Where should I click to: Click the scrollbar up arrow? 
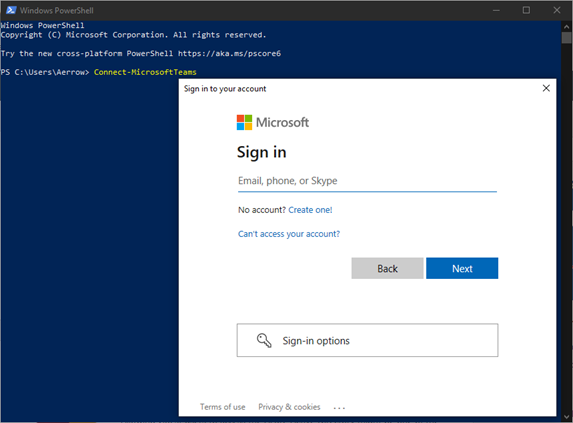click(x=566, y=26)
